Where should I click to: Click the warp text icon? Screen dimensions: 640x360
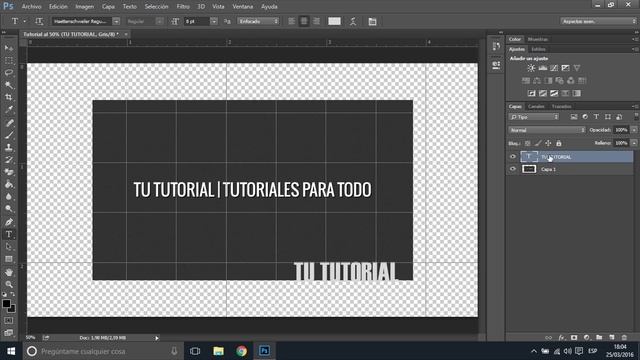tap(353, 21)
